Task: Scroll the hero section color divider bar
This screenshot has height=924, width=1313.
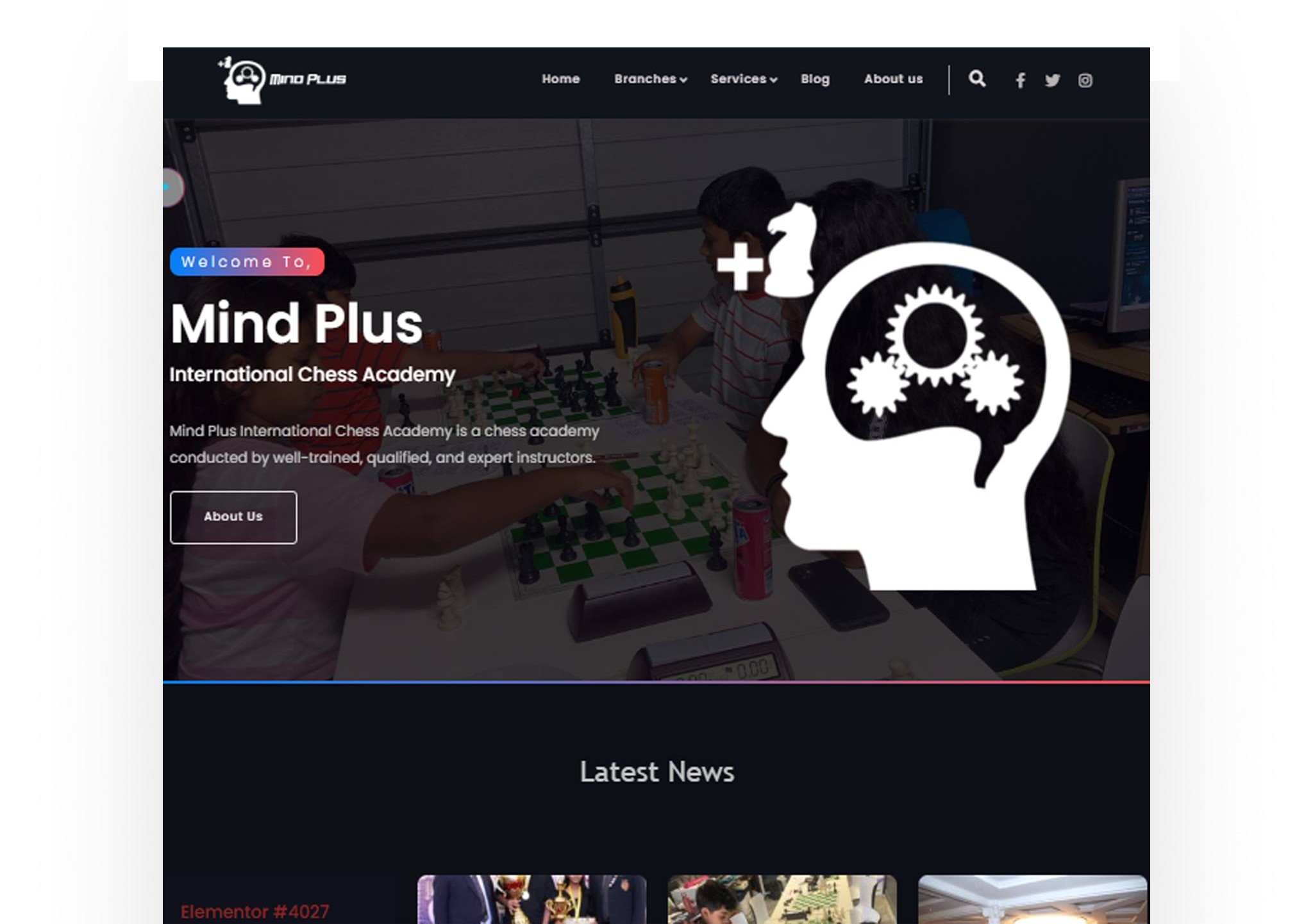Action: pos(656,680)
